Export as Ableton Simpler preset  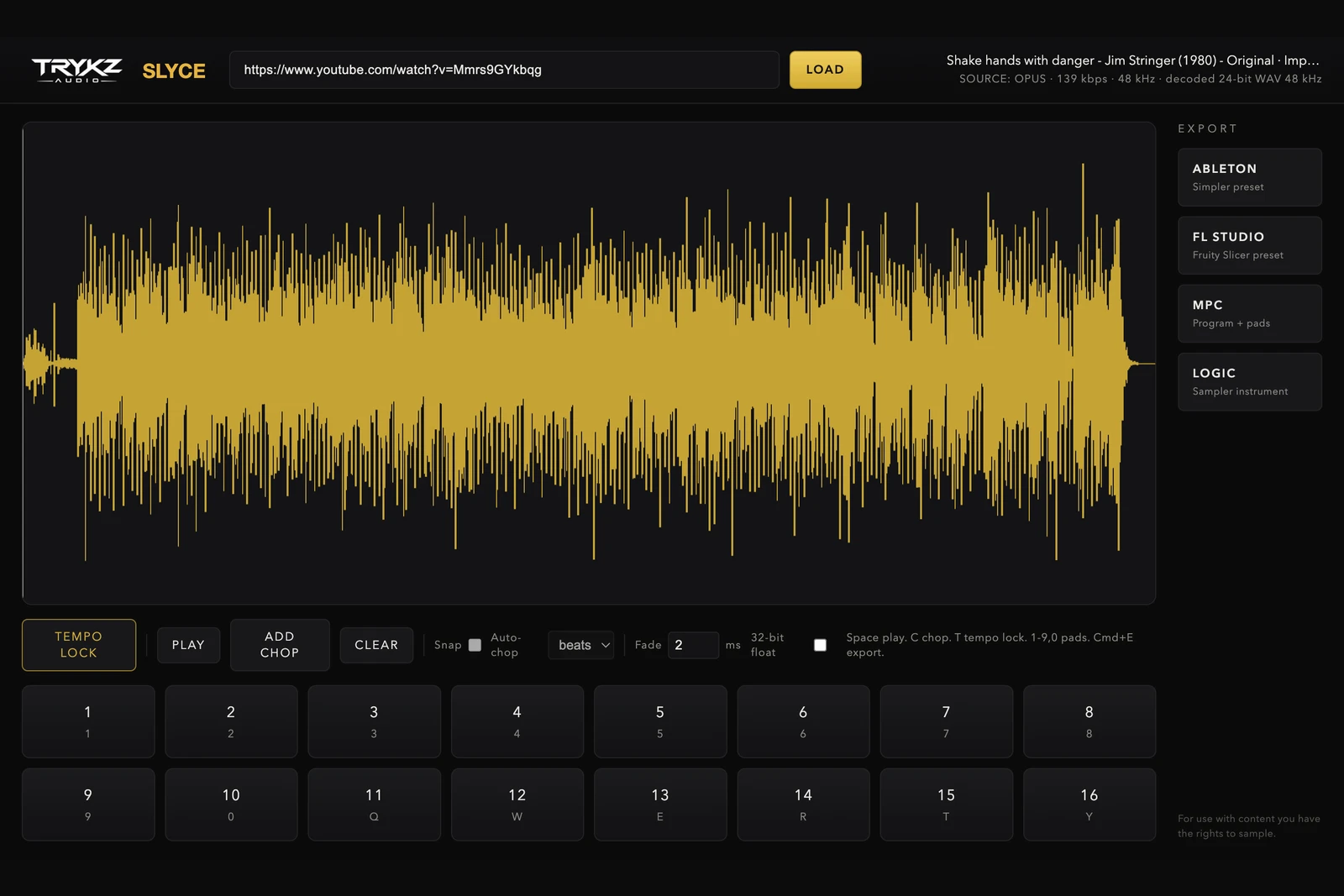[x=1249, y=177]
